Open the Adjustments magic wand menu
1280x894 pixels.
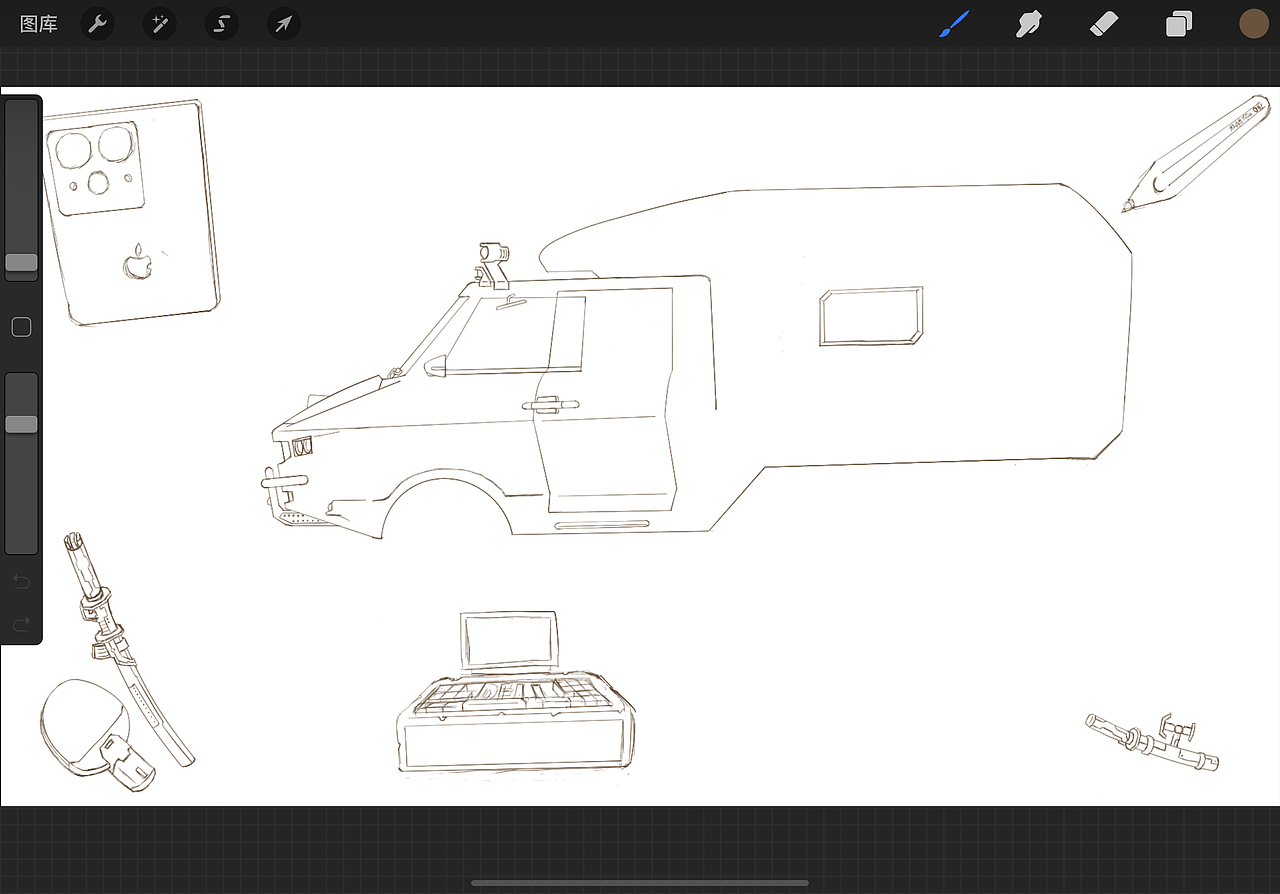(159, 24)
